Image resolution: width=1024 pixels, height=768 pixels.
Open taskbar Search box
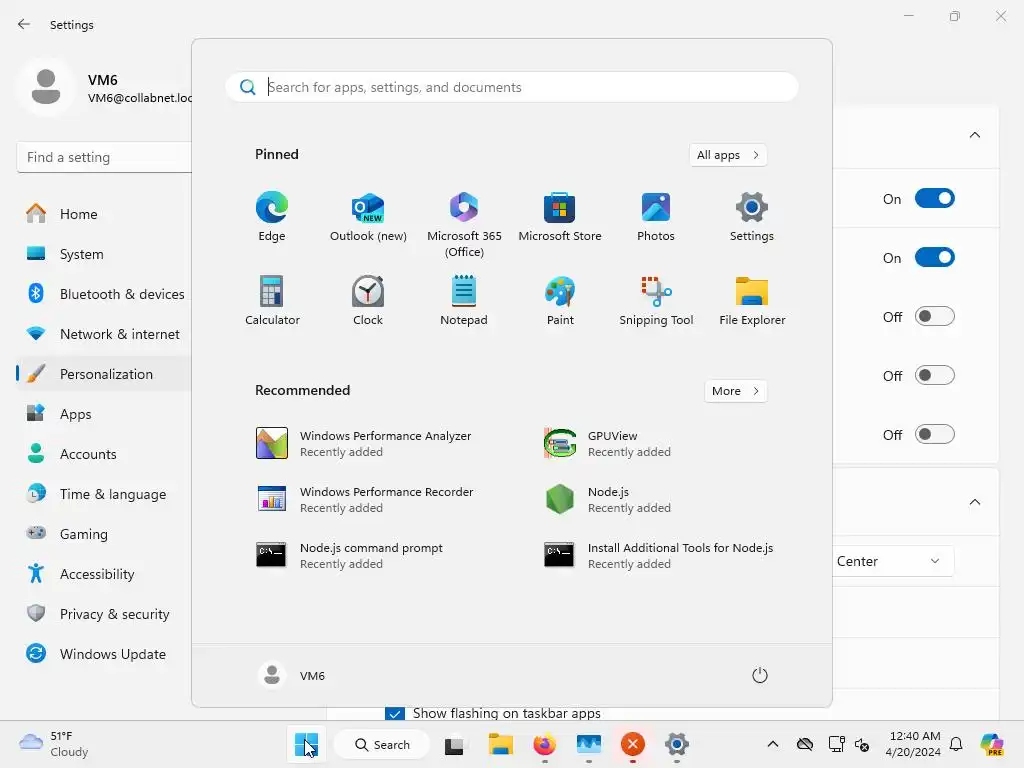(x=382, y=744)
